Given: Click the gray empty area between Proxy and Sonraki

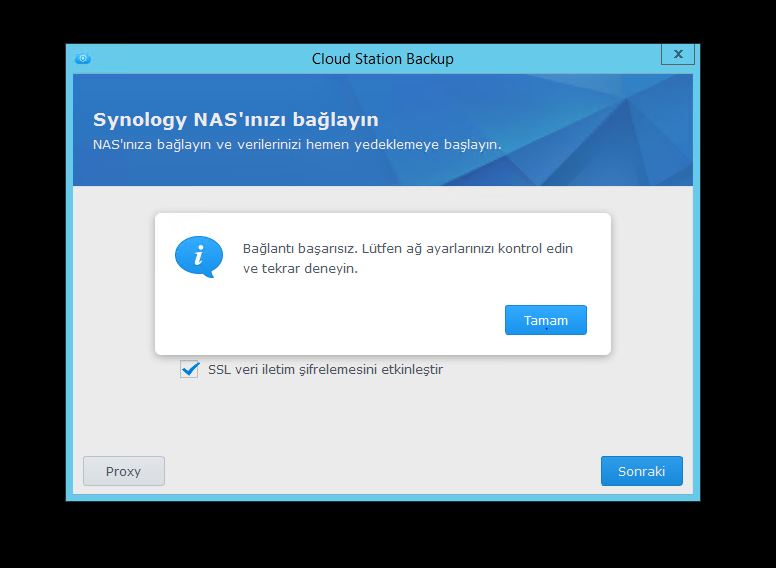Looking at the screenshot, I should click(380, 471).
